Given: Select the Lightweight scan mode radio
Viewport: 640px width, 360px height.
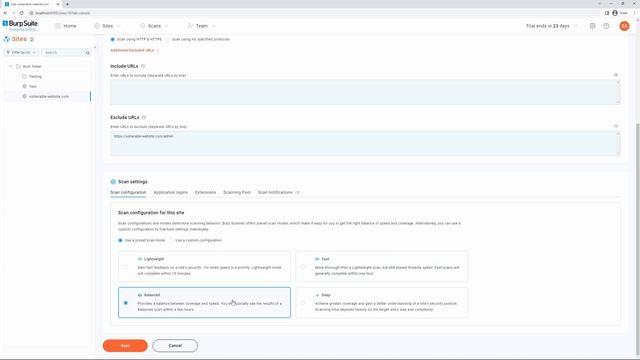Looking at the screenshot, I should (125, 267).
